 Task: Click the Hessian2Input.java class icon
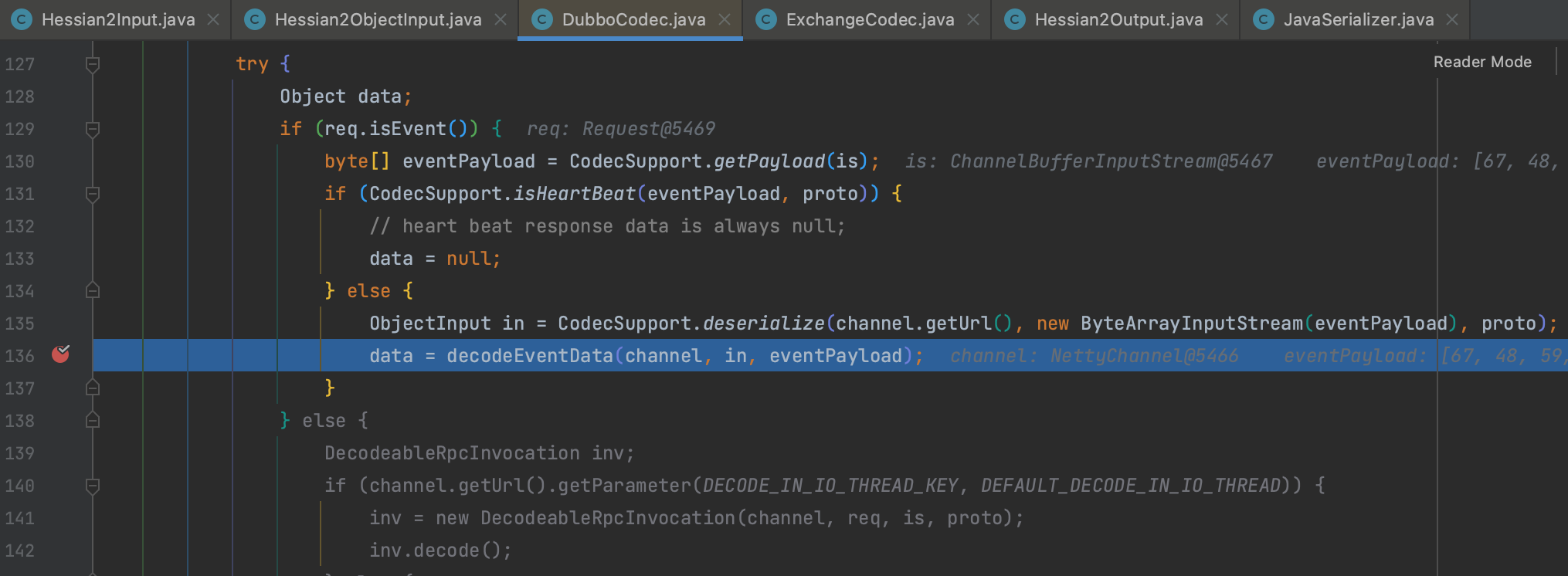click(21, 19)
